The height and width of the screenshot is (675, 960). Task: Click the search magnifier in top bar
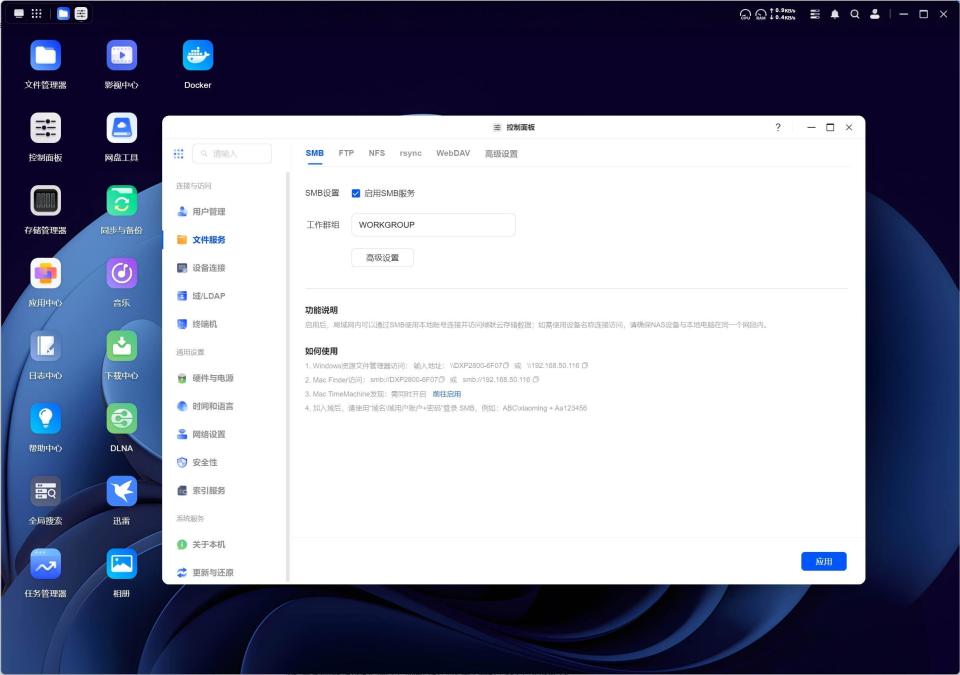coord(855,14)
